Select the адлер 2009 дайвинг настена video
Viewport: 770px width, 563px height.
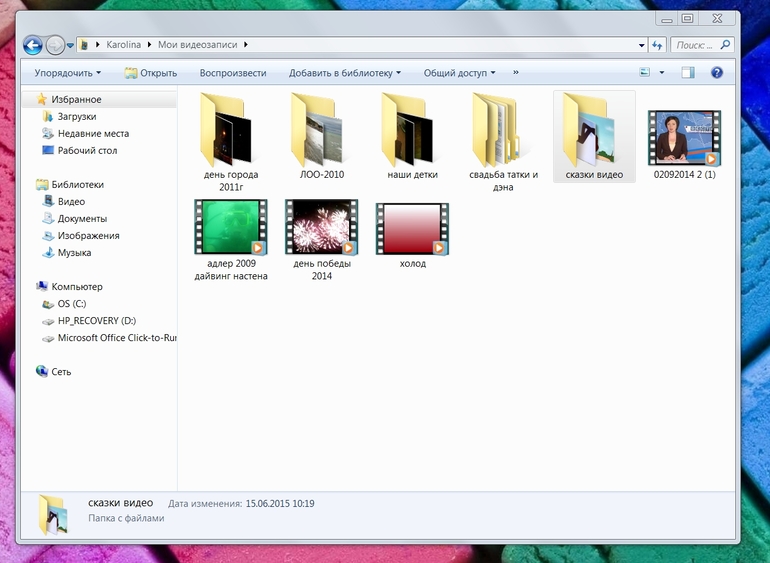coord(231,240)
